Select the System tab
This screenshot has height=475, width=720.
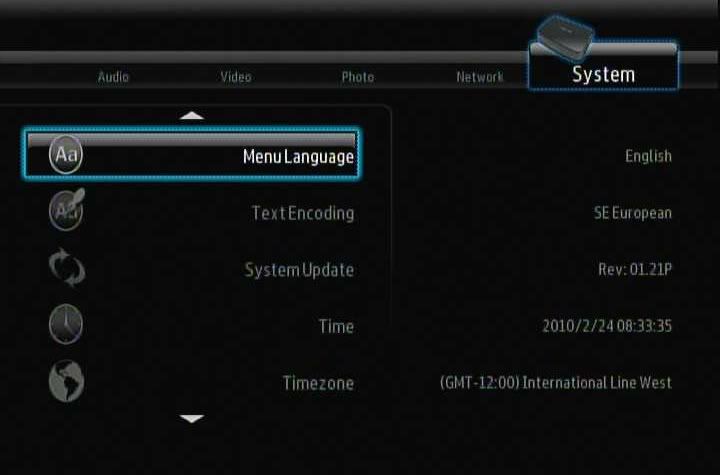[603, 75]
